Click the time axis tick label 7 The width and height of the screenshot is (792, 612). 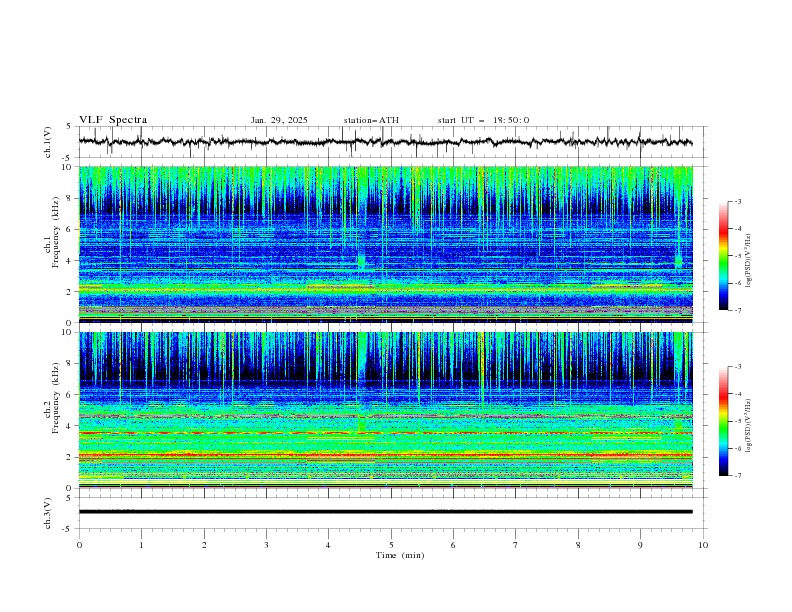point(516,545)
